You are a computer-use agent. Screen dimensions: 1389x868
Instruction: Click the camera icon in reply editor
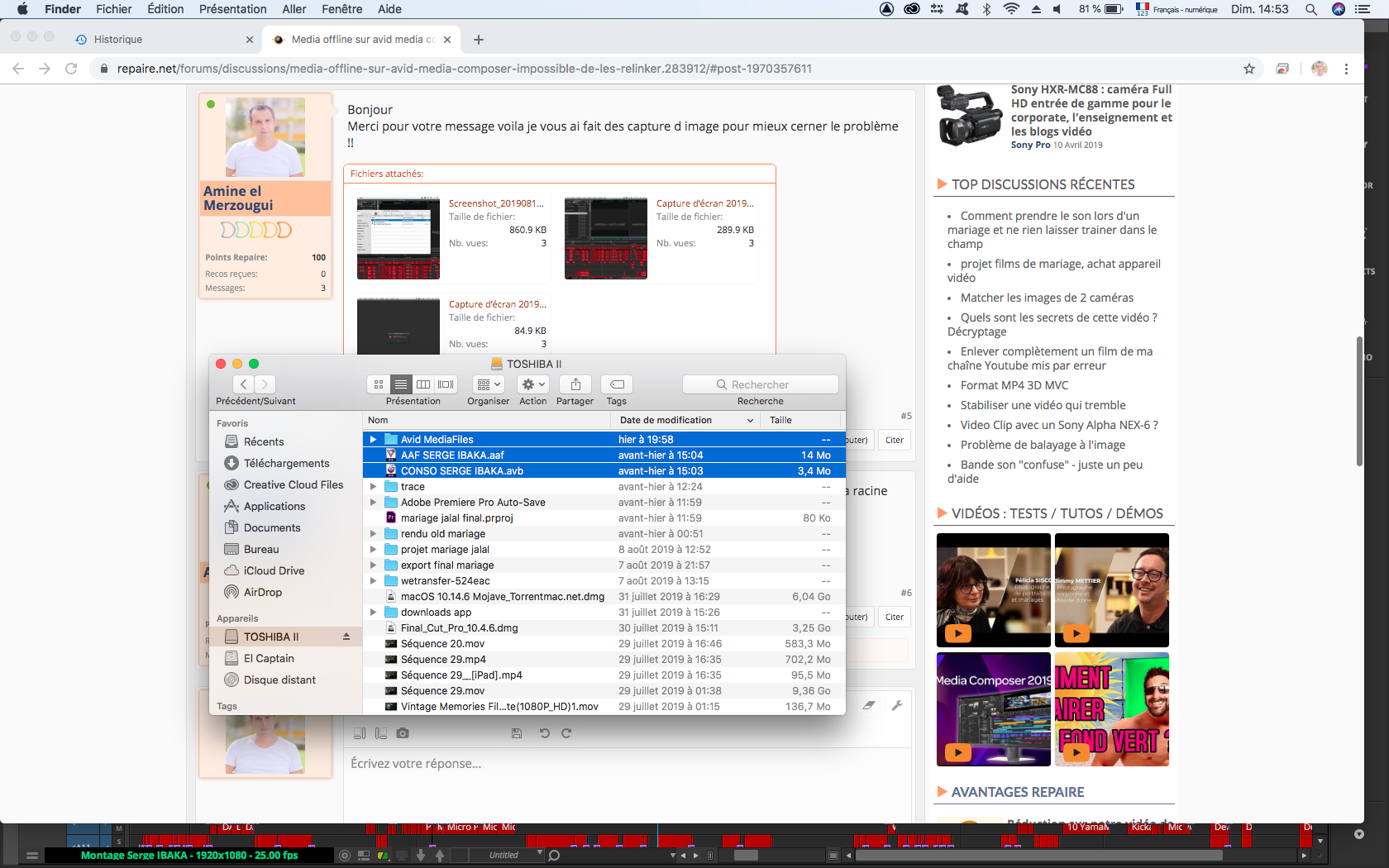(403, 733)
